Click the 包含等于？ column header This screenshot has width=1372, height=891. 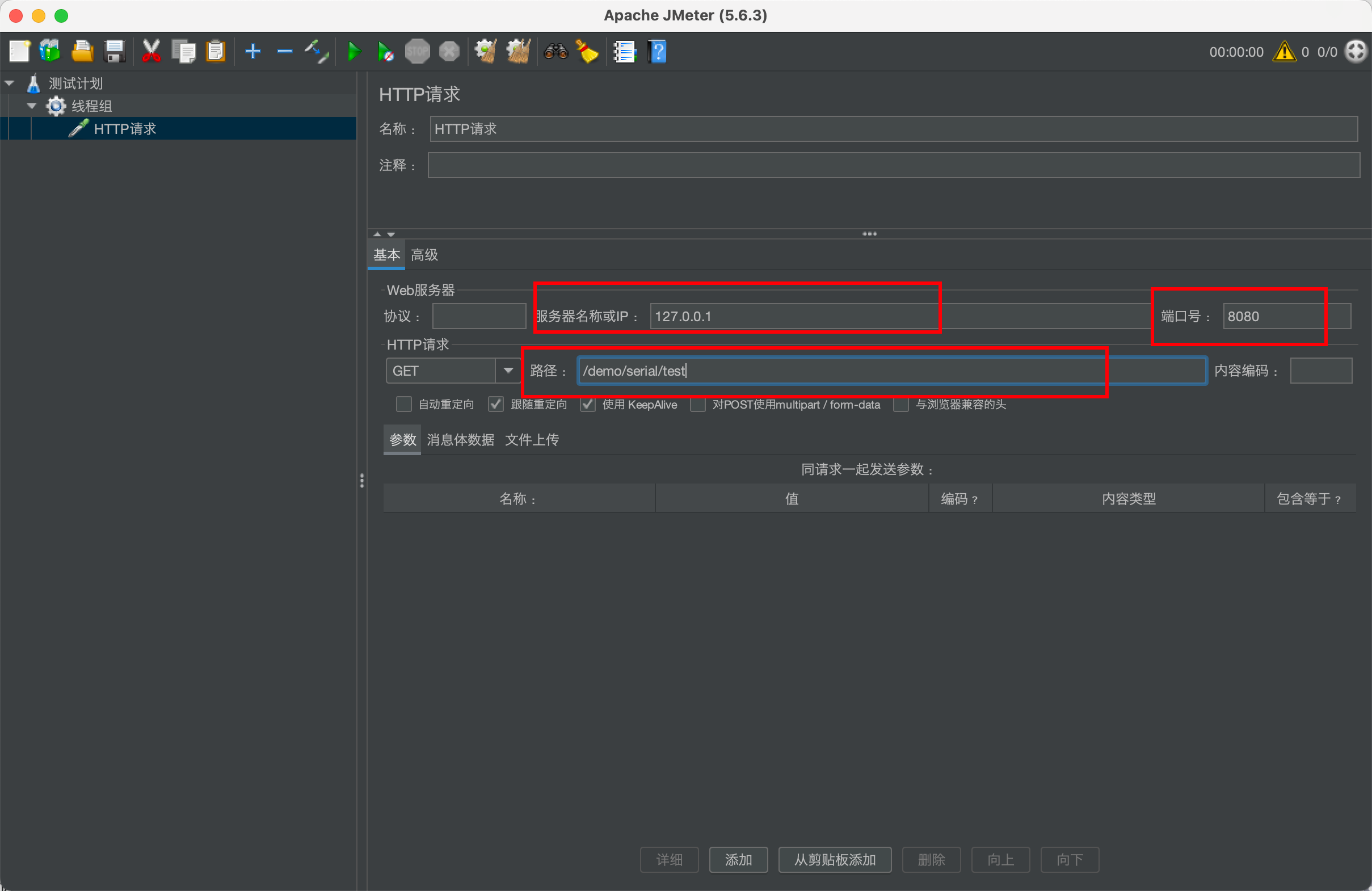[1310, 498]
